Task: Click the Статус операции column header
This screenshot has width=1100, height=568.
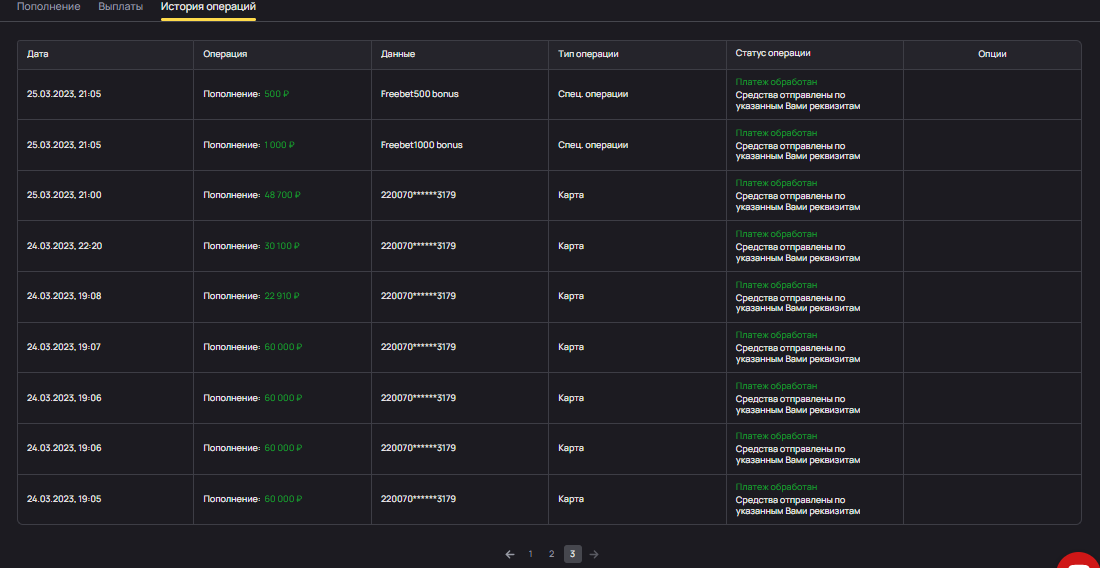Action: click(772, 54)
